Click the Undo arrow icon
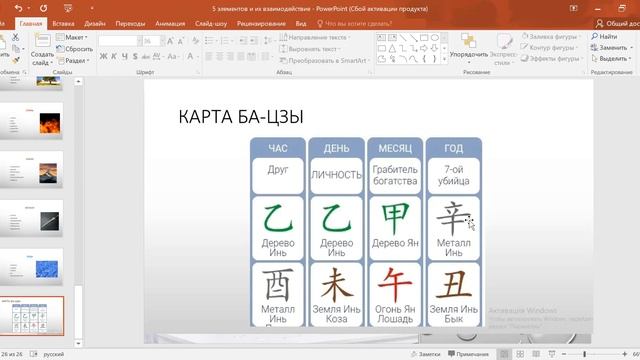The width and height of the screenshot is (640, 360). tap(18, 8)
